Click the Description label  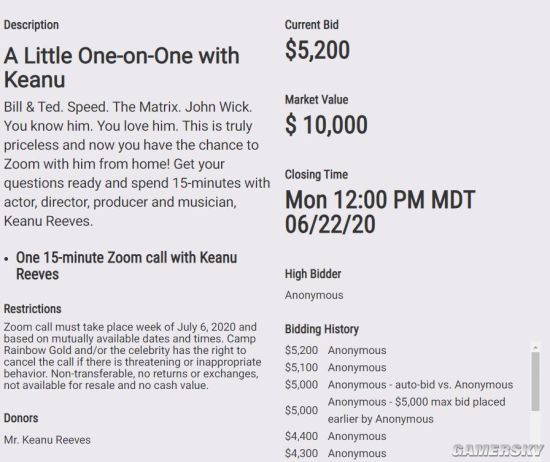31,25
